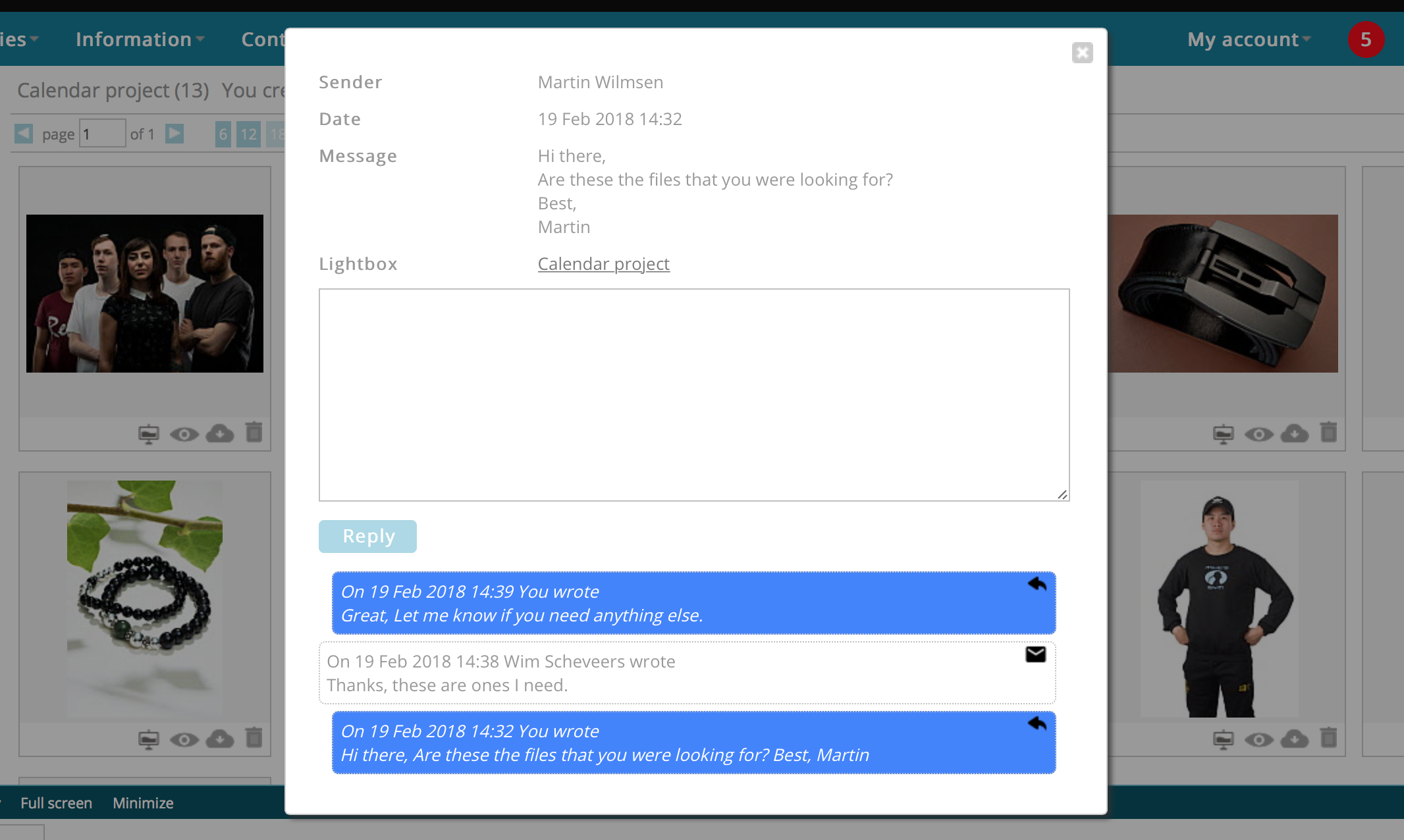This screenshot has height=840, width=1404.
Task: Open the 5 notifications badge
Action: 1366,39
